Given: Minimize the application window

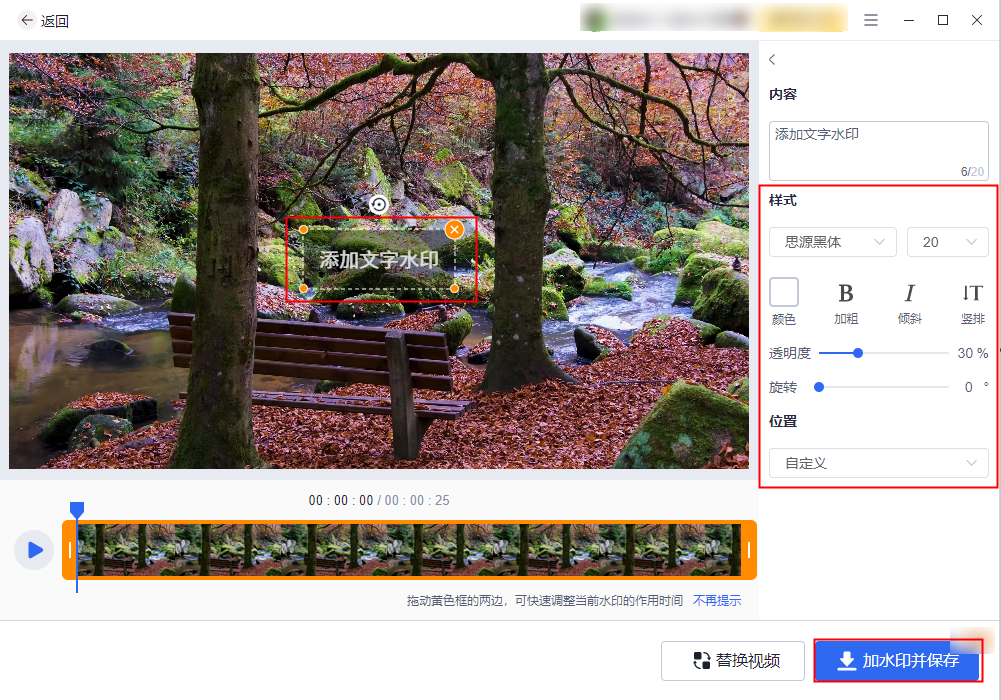Looking at the screenshot, I should (x=908, y=20).
